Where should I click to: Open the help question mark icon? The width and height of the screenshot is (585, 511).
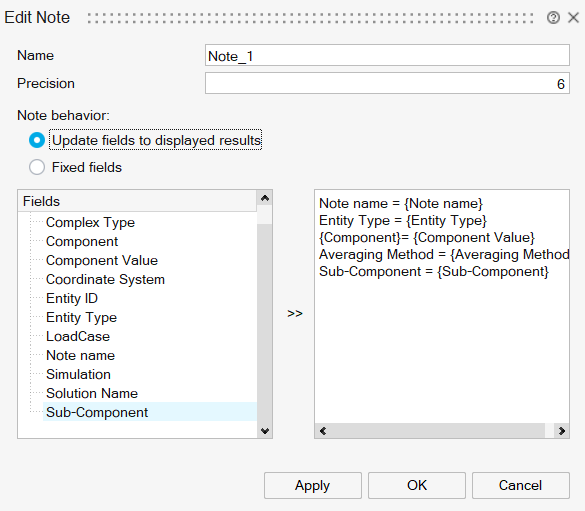[553, 18]
